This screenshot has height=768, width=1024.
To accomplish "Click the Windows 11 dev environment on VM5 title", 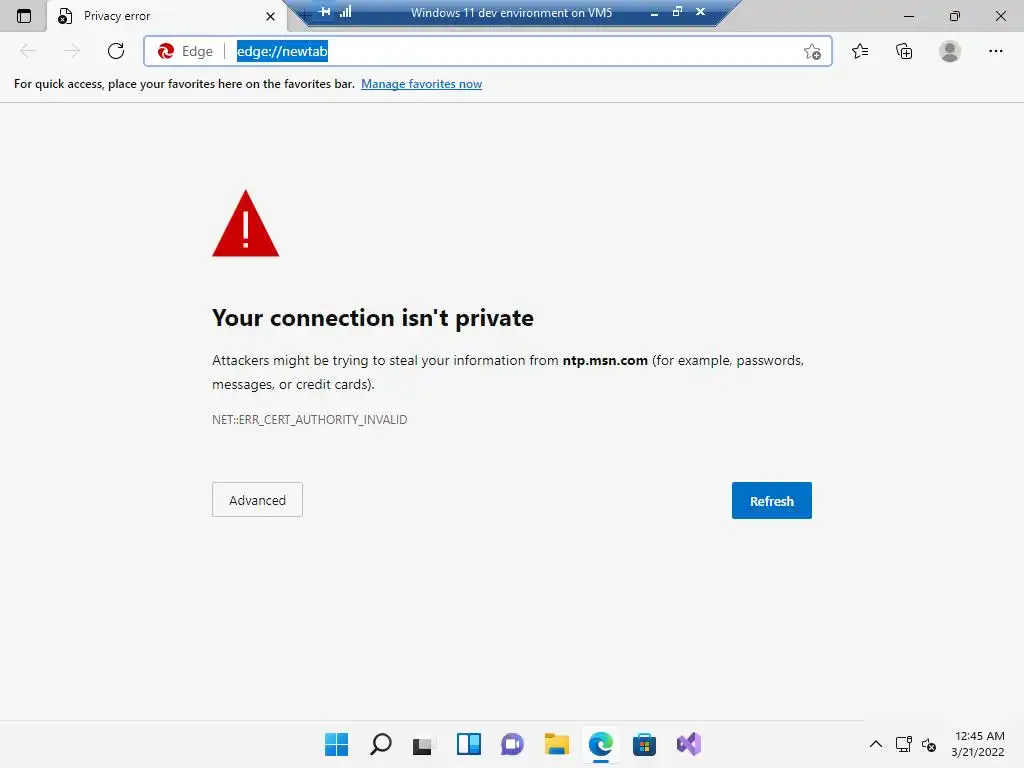I will pyautogui.click(x=511, y=12).
